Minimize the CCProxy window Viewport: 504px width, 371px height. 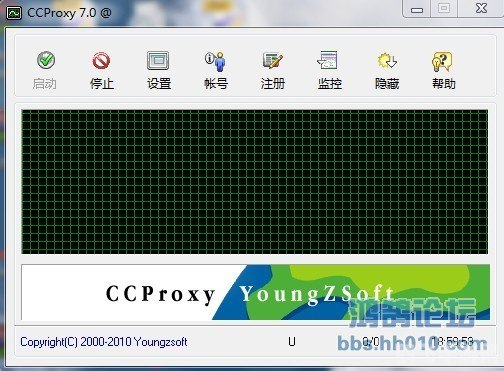pos(417,9)
